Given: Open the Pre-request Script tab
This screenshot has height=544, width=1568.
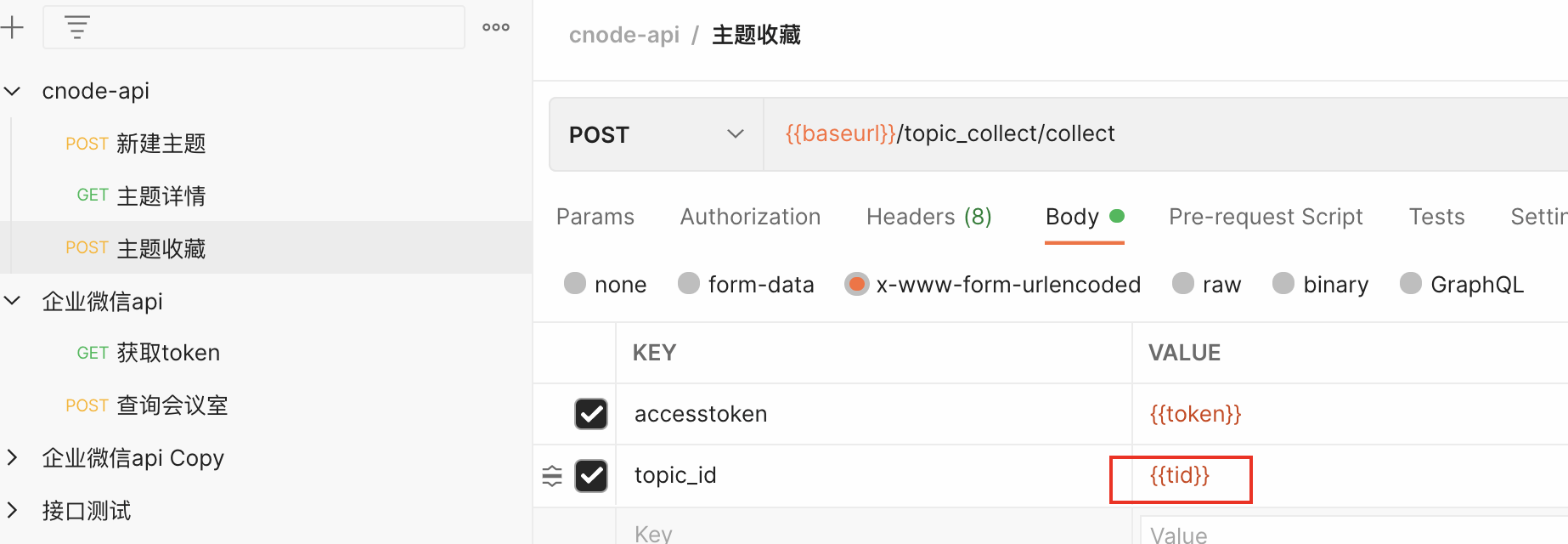Looking at the screenshot, I should tap(1265, 217).
